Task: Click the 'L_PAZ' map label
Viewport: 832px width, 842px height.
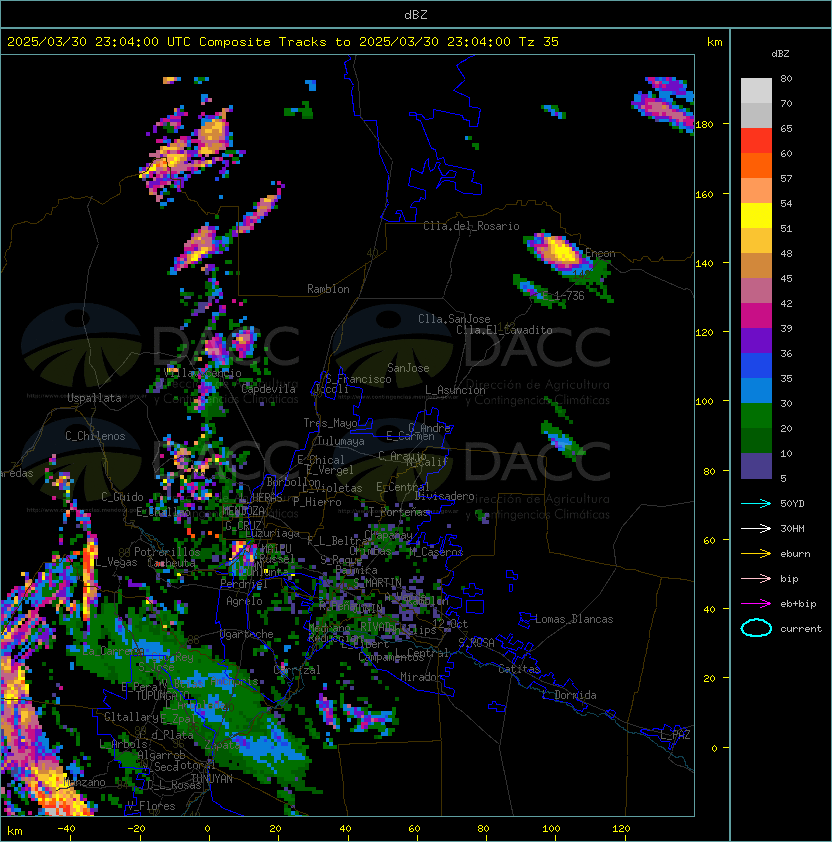Action: tap(675, 735)
